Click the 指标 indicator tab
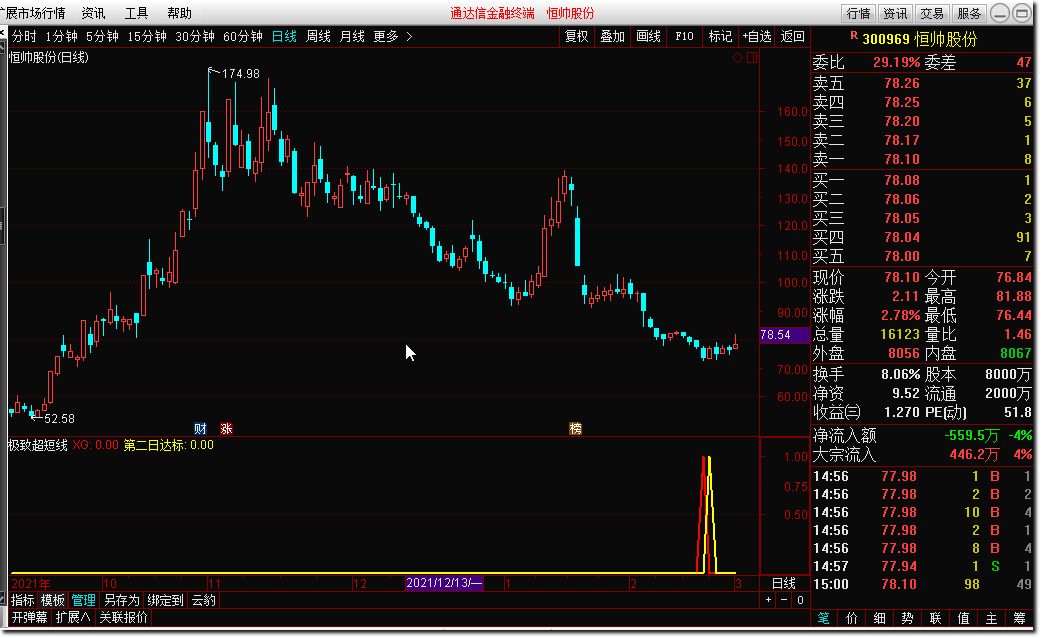Image resolution: width=1042 pixels, height=638 pixels. click(x=23, y=600)
